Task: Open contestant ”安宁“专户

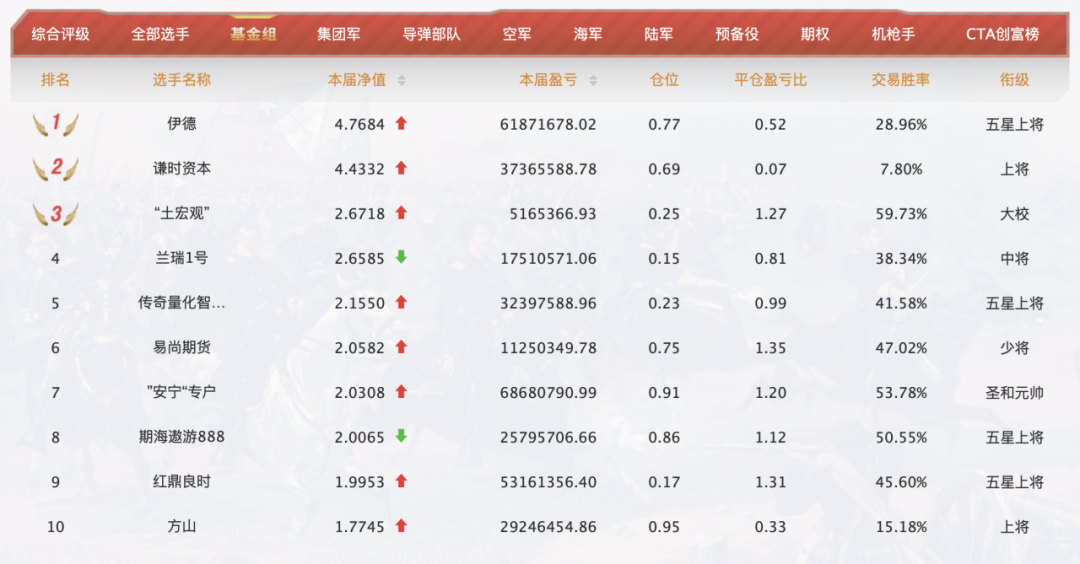Action: 182,393
